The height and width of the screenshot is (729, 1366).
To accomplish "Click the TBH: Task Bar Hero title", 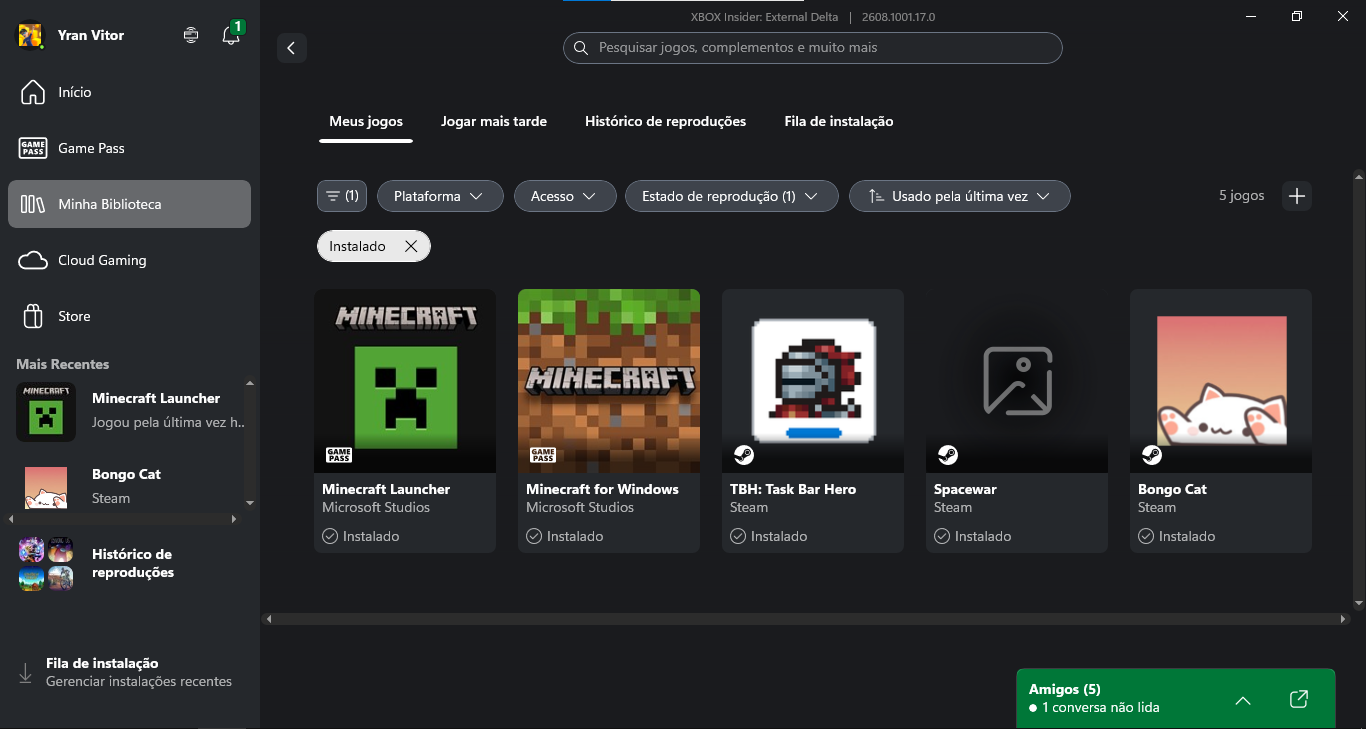I will (793, 489).
